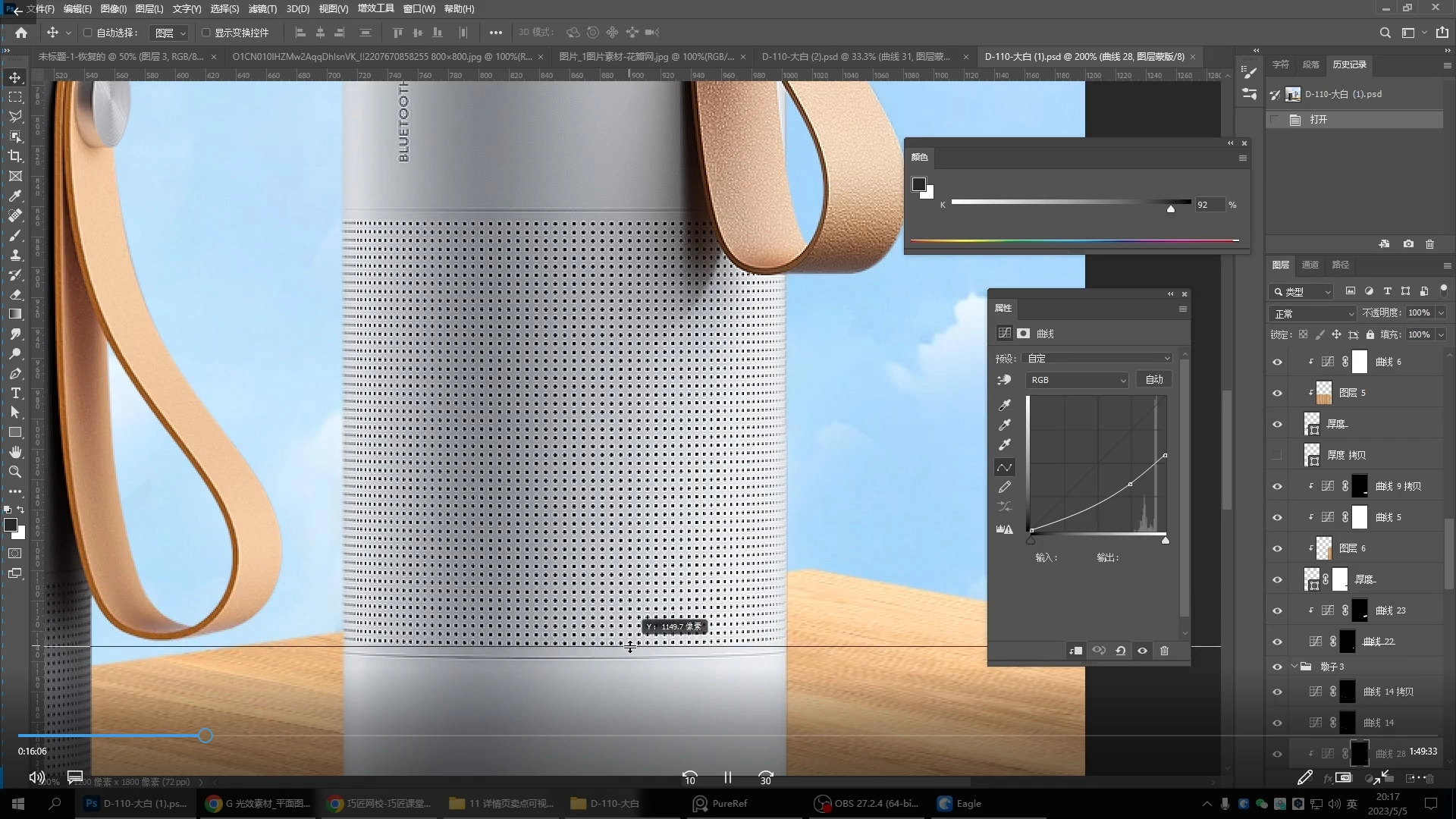This screenshot has width=1456, height=819.
Task: Select the pencil draw-curve tool
Action: click(1005, 487)
